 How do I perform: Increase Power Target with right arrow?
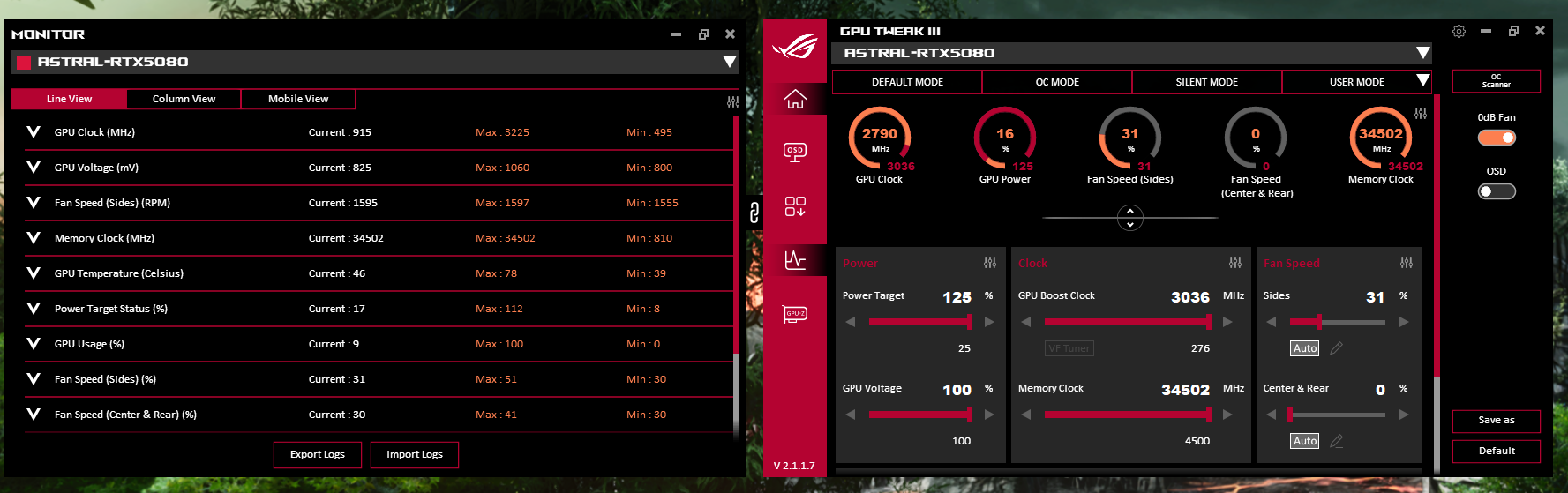989,322
